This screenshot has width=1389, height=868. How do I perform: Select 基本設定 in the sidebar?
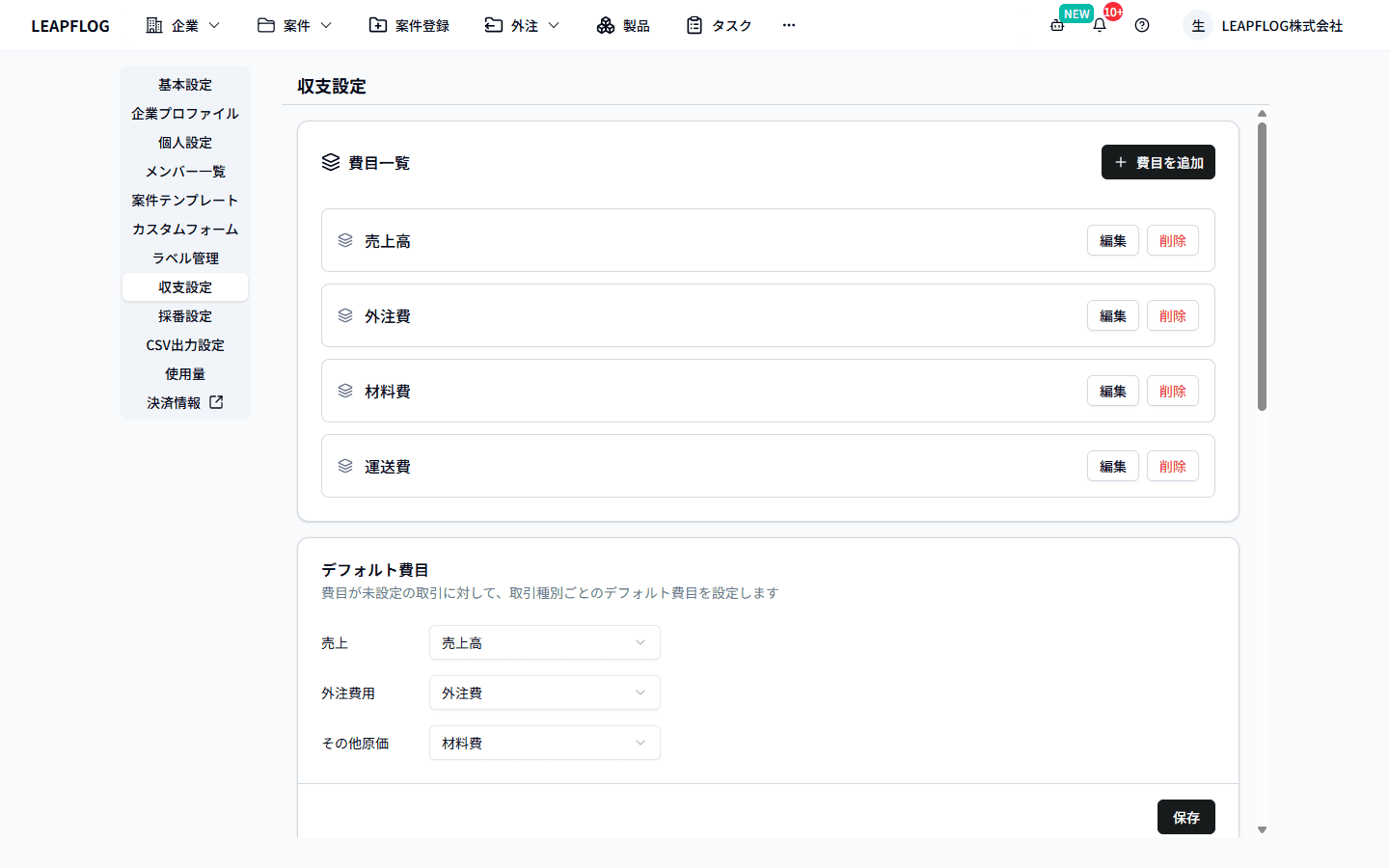pos(185,85)
